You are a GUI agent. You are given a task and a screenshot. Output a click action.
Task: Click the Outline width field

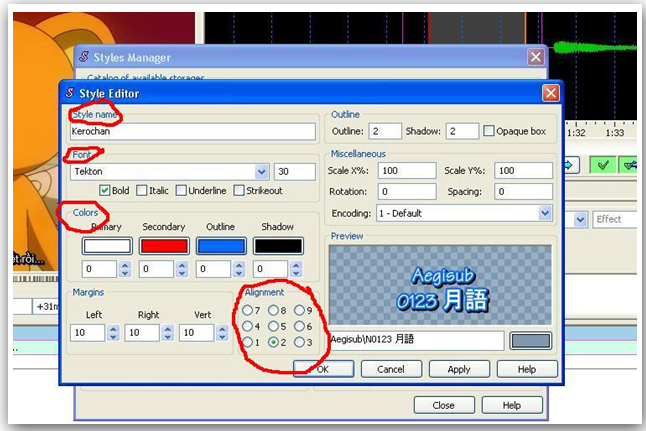385,131
